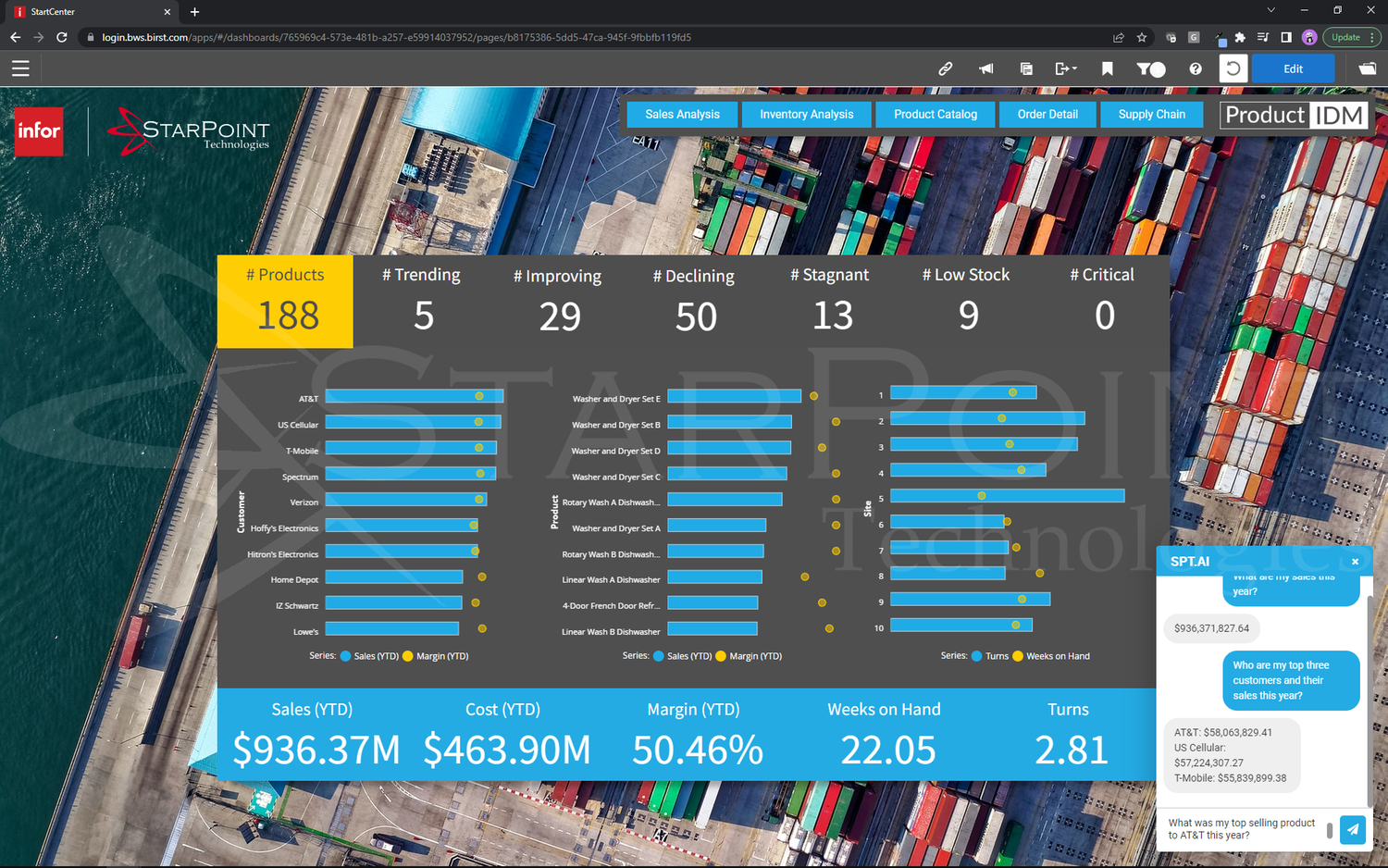Close the SPT.AI chat panel
Viewport: 1388px width, 868px height.
1355,562
